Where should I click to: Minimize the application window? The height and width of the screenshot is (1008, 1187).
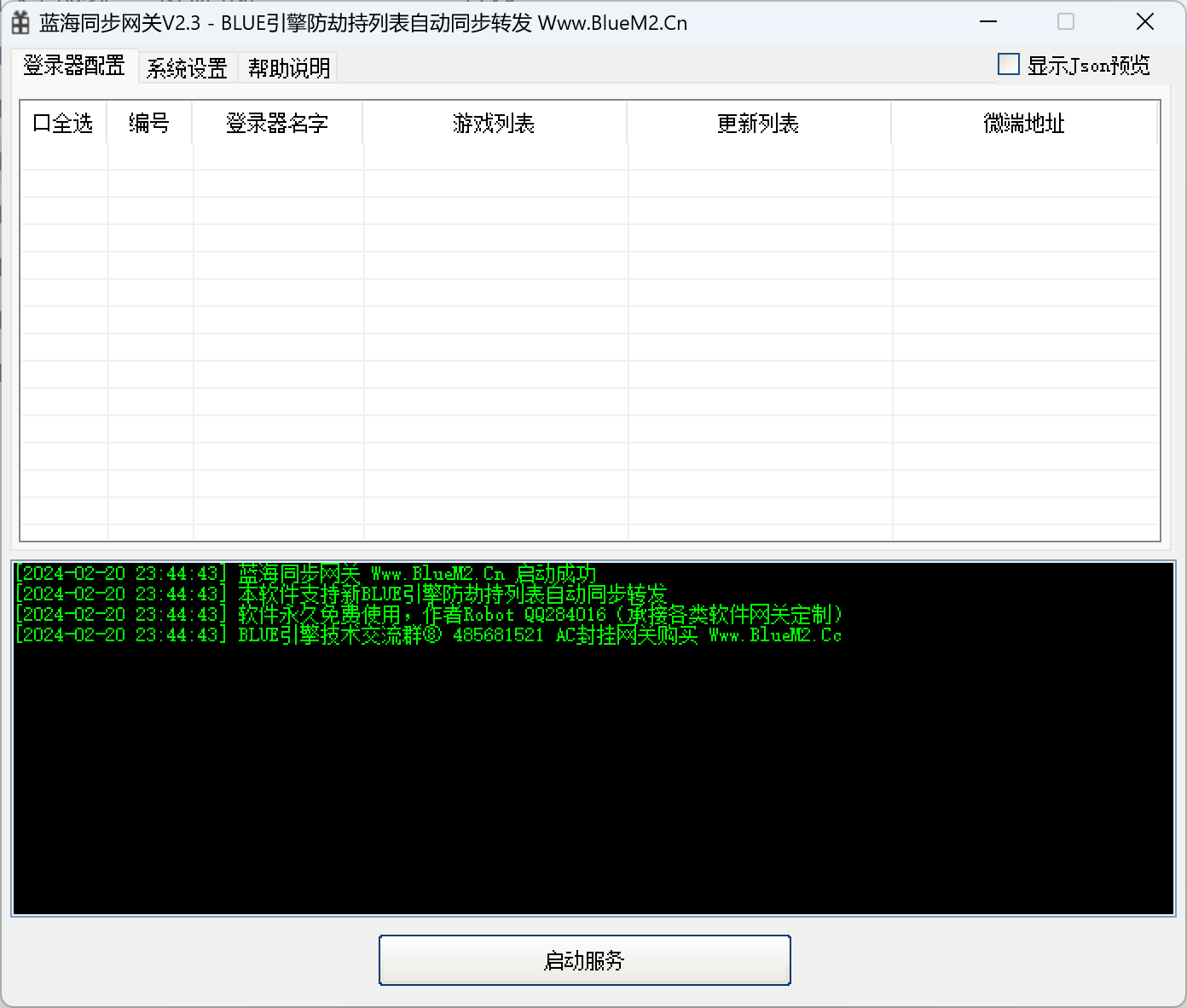coord(987,21)
